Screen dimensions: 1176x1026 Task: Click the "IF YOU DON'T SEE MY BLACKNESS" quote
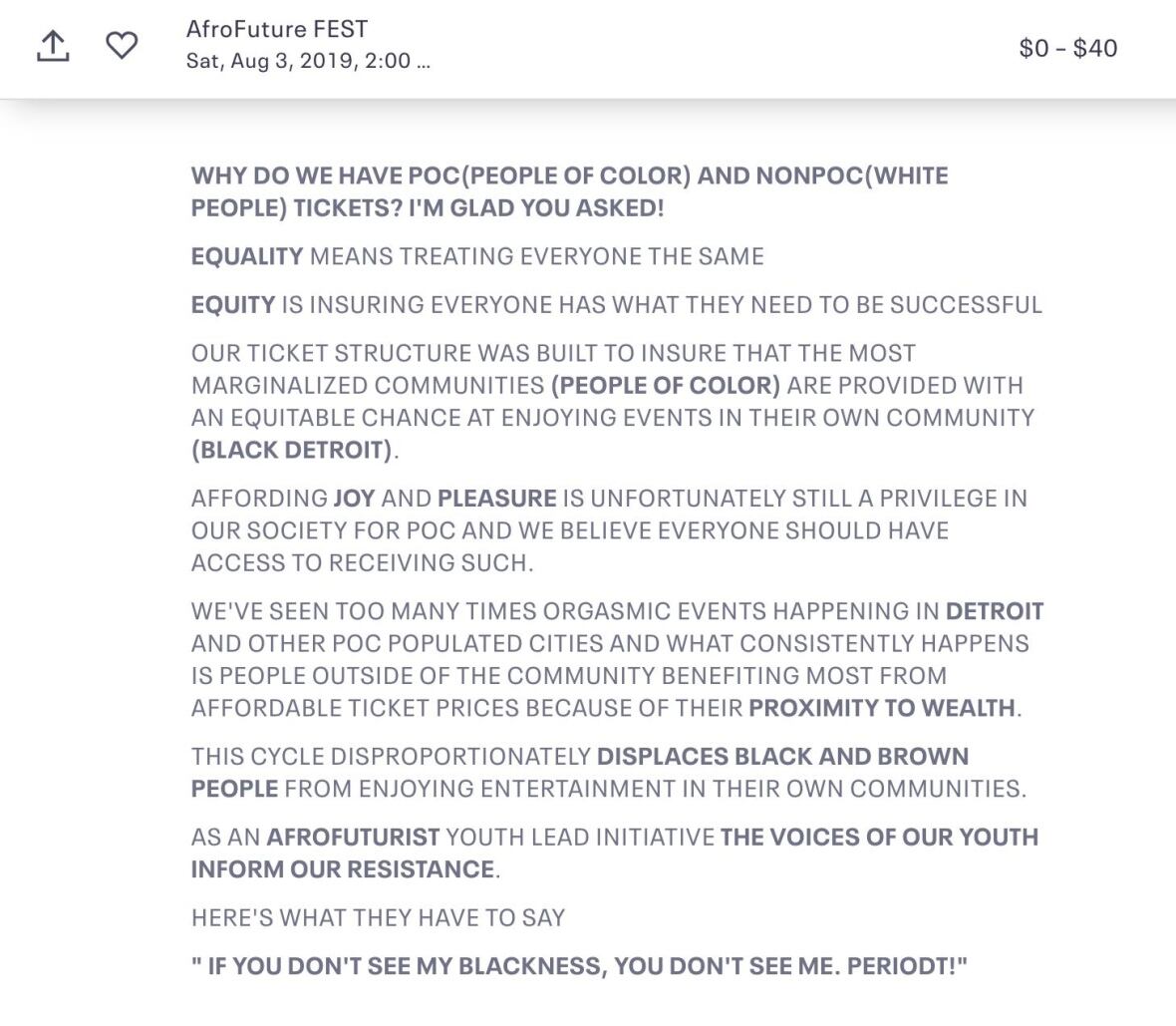click(579, 965)
